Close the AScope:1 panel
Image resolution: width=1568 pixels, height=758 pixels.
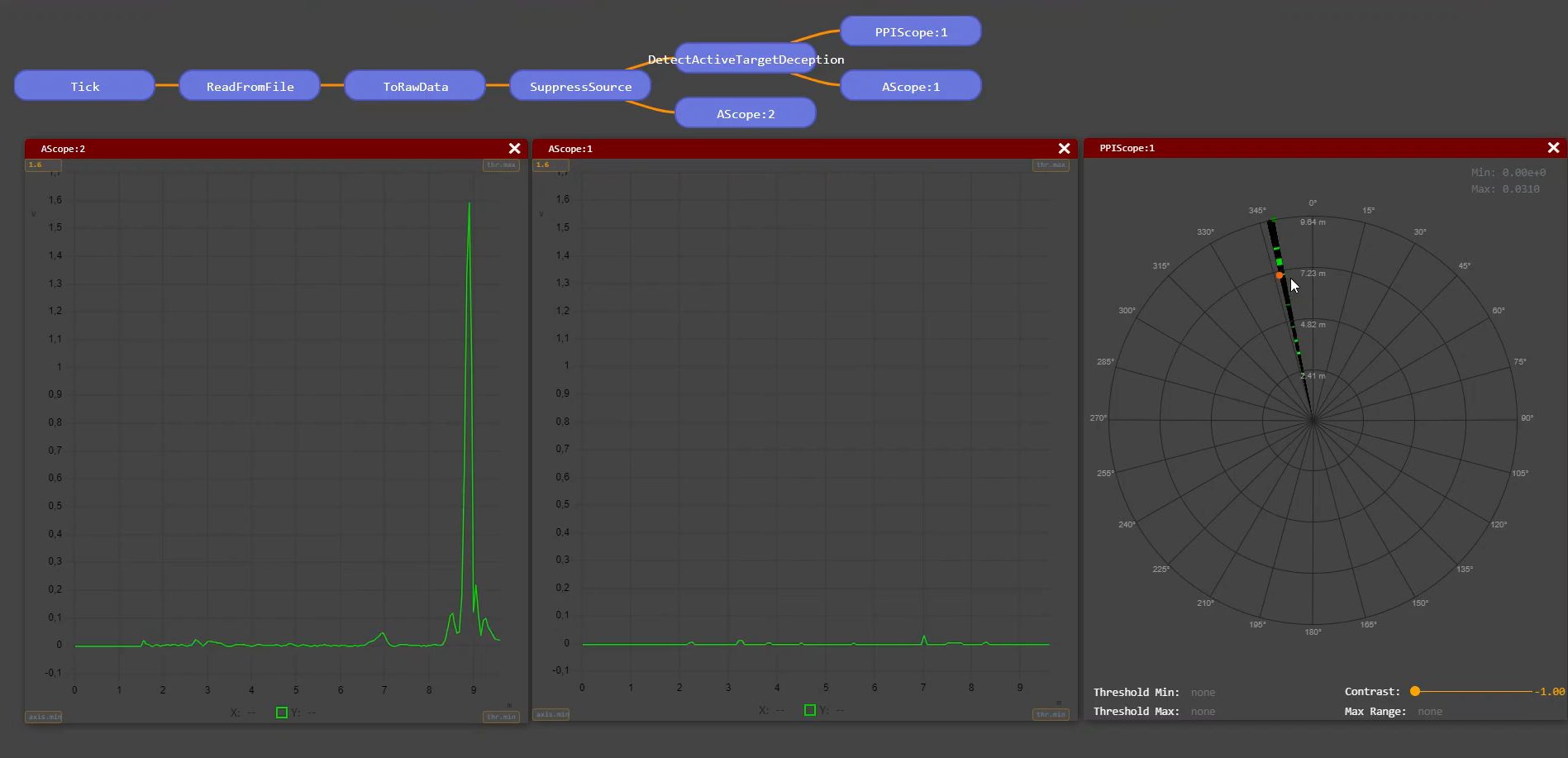(1064, 149)
